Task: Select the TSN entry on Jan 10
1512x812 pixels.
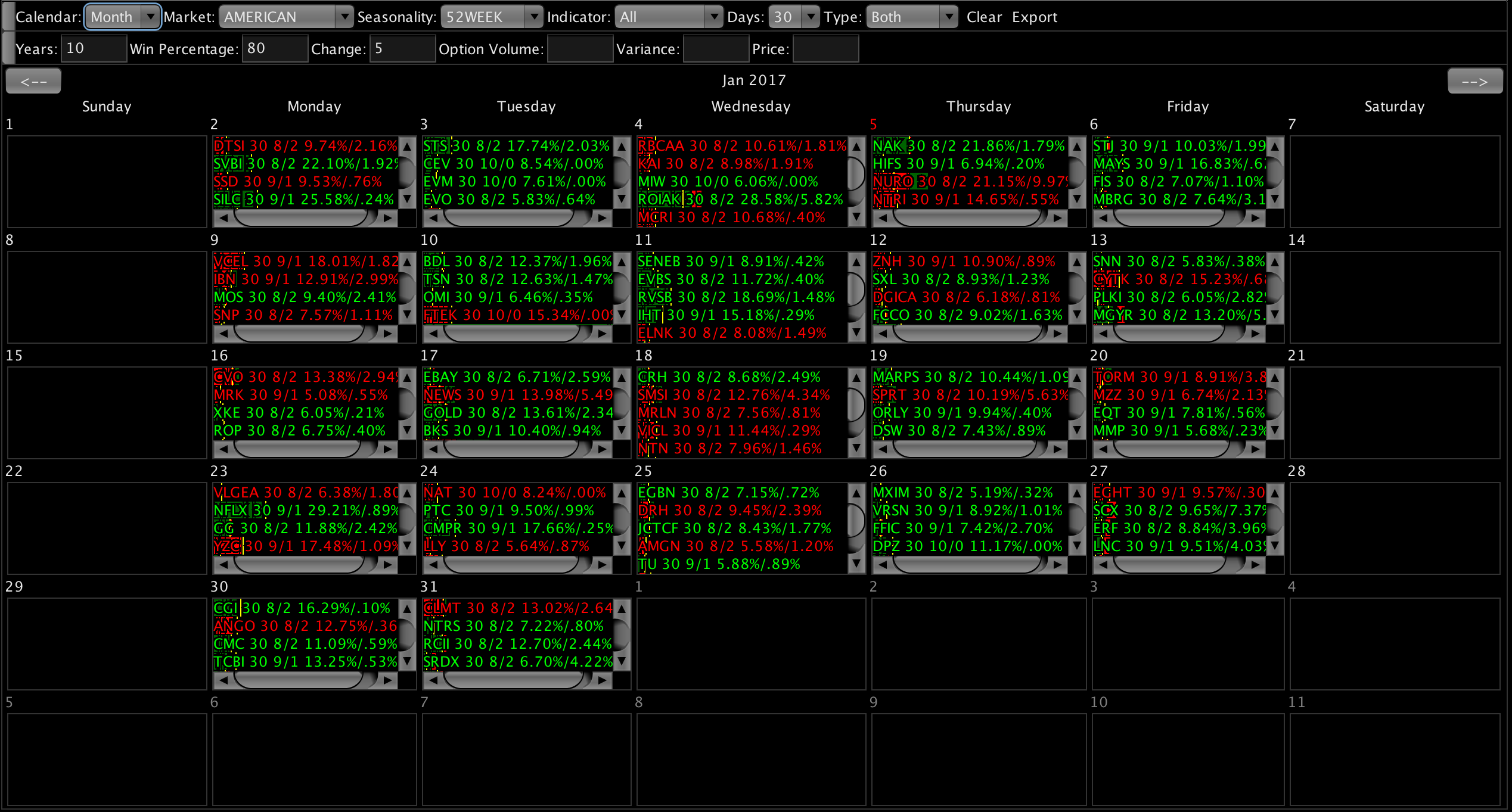Action: [517, 279]
